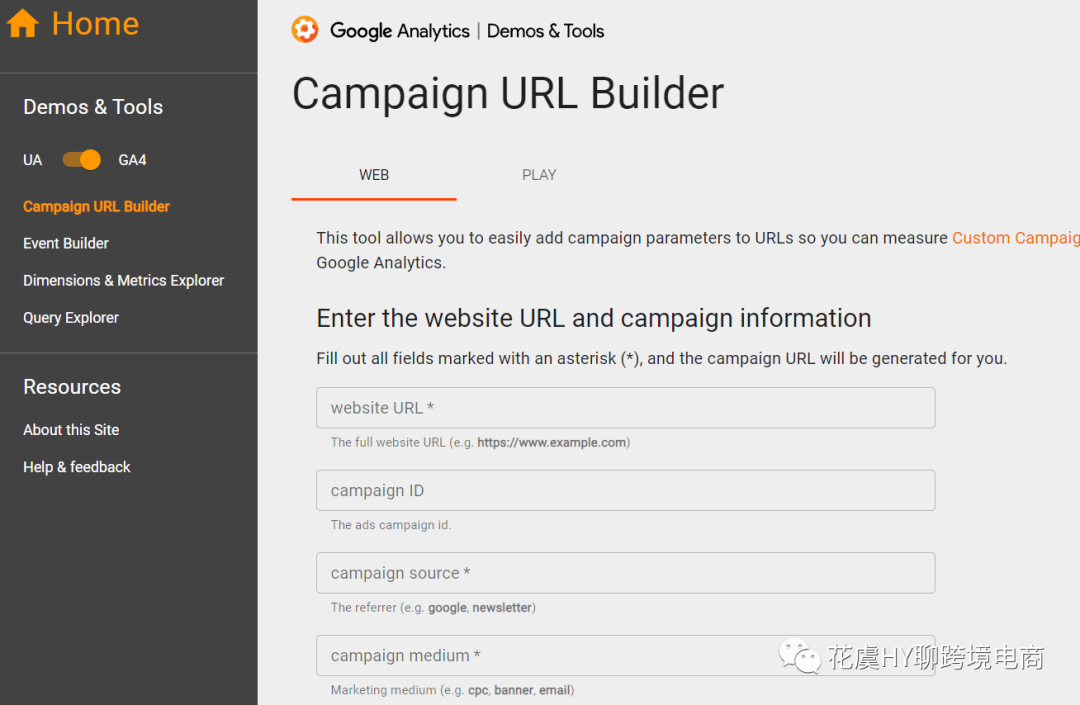Switch to the PLAY tab
The image size is (1080, 705).
pyautogui.click(x=539, y=175)
